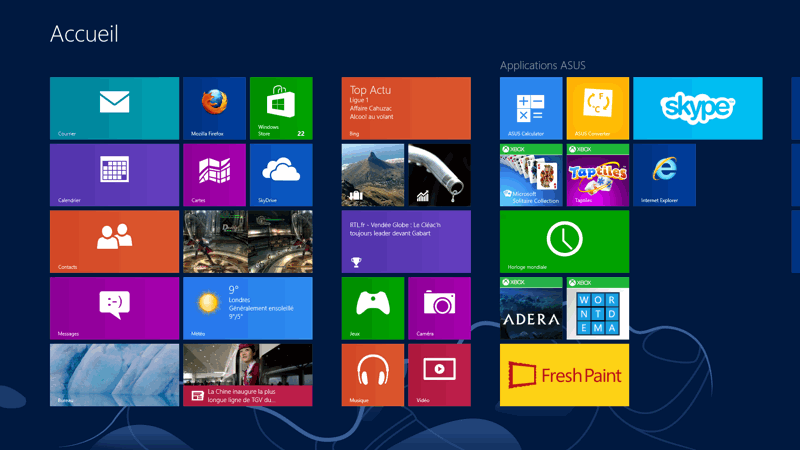Open the Top Actu Bing tile

coord(406,108)
